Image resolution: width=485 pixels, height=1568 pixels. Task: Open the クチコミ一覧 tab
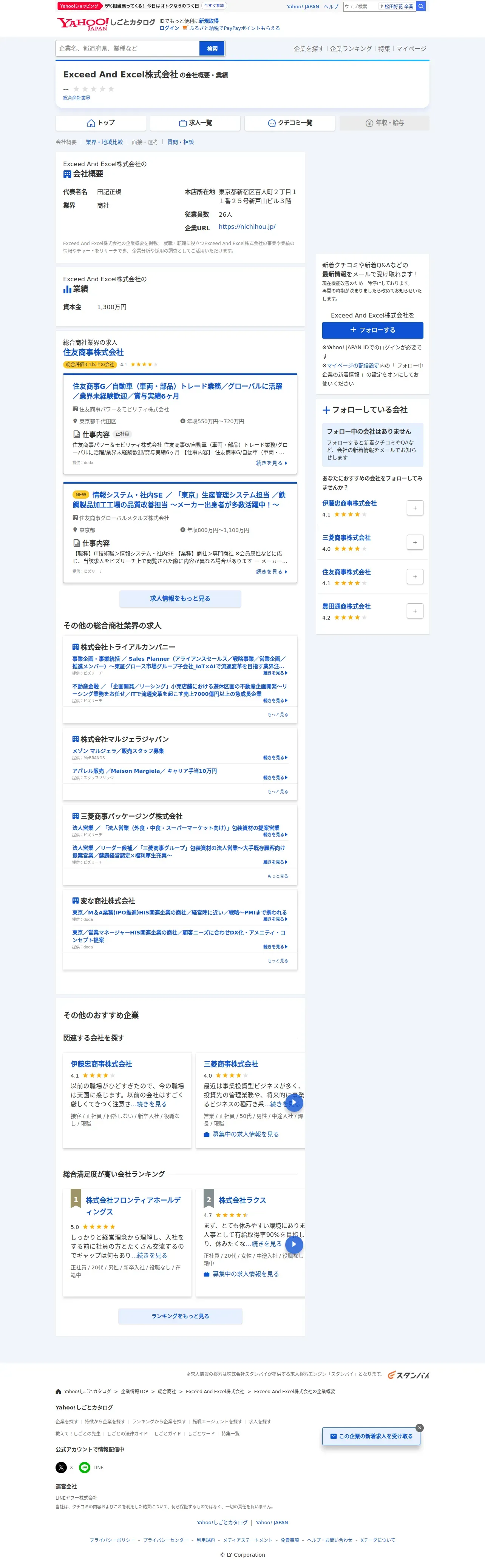tap(290, 123)
